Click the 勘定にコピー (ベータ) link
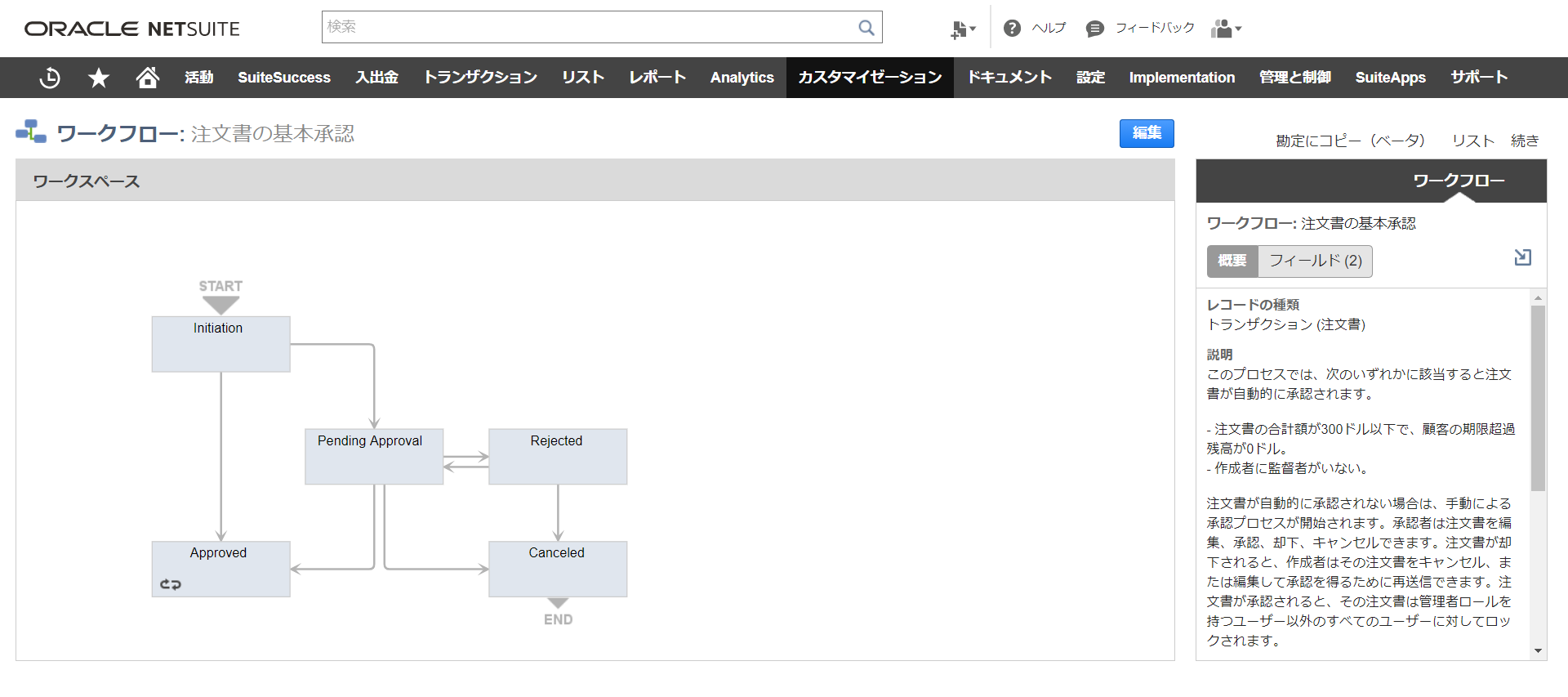 pos(1350,141)
